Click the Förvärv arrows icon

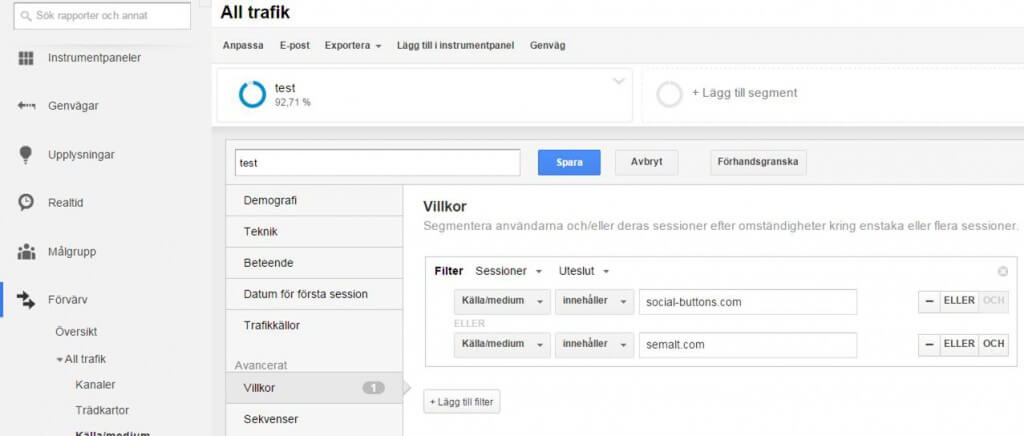point(26,299)
